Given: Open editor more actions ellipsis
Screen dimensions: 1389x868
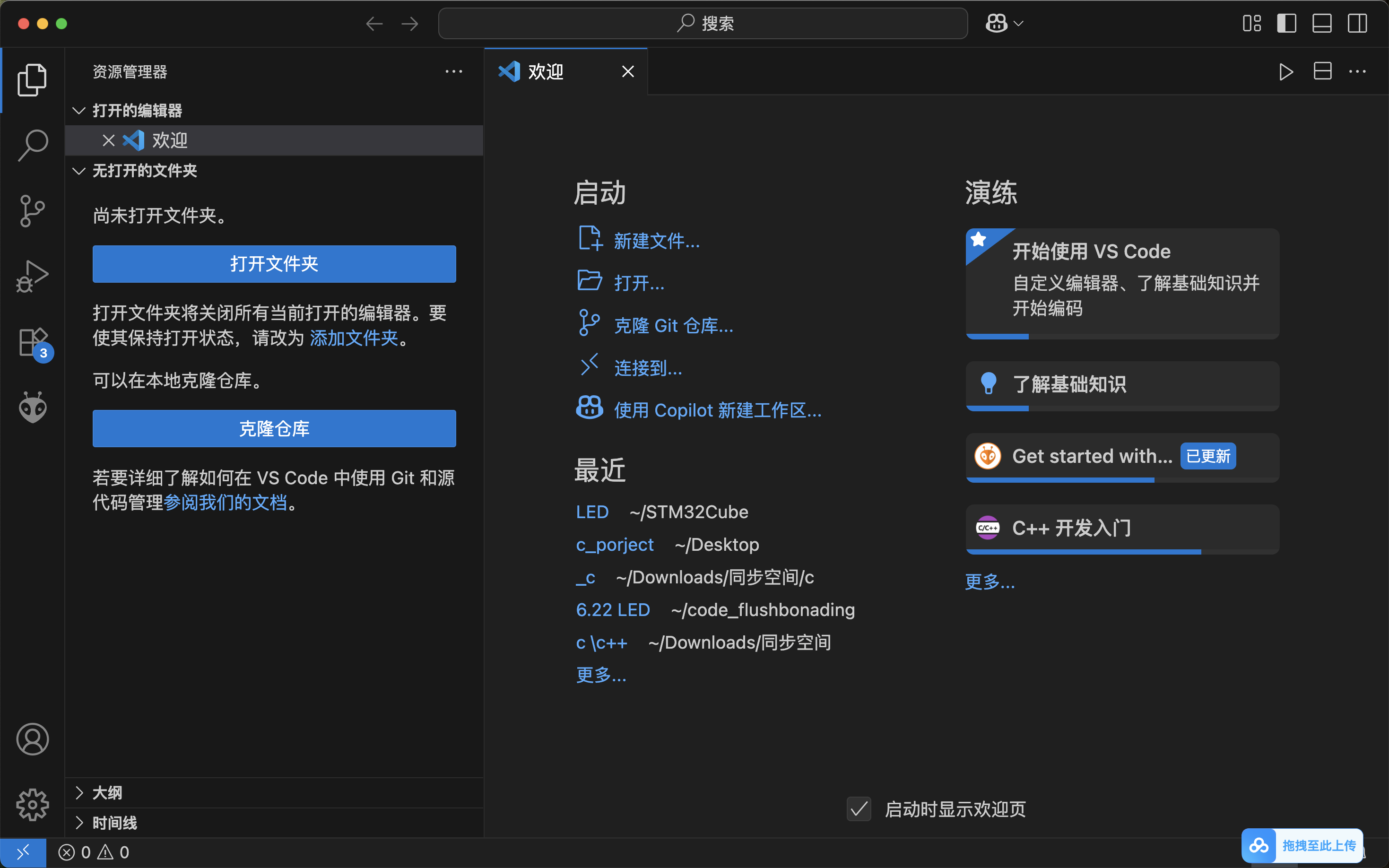Looking at the screenshot, I should tap(1357, 72).
